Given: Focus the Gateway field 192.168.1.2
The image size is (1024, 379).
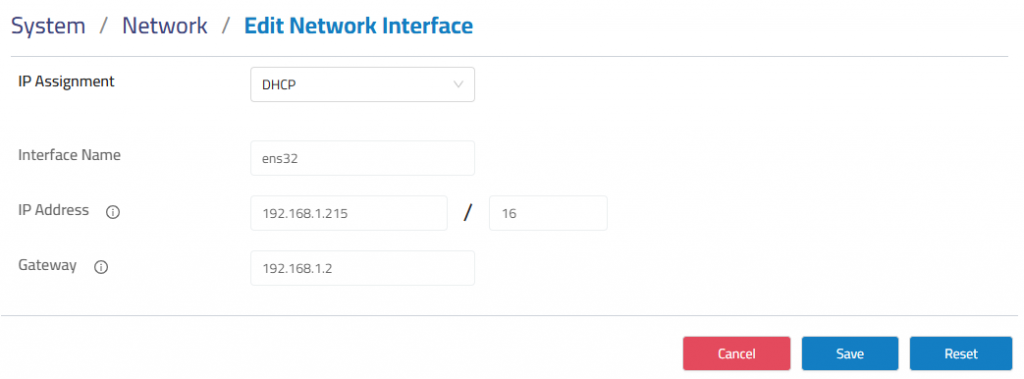Looking at the screenshot, I should point(362,268).
